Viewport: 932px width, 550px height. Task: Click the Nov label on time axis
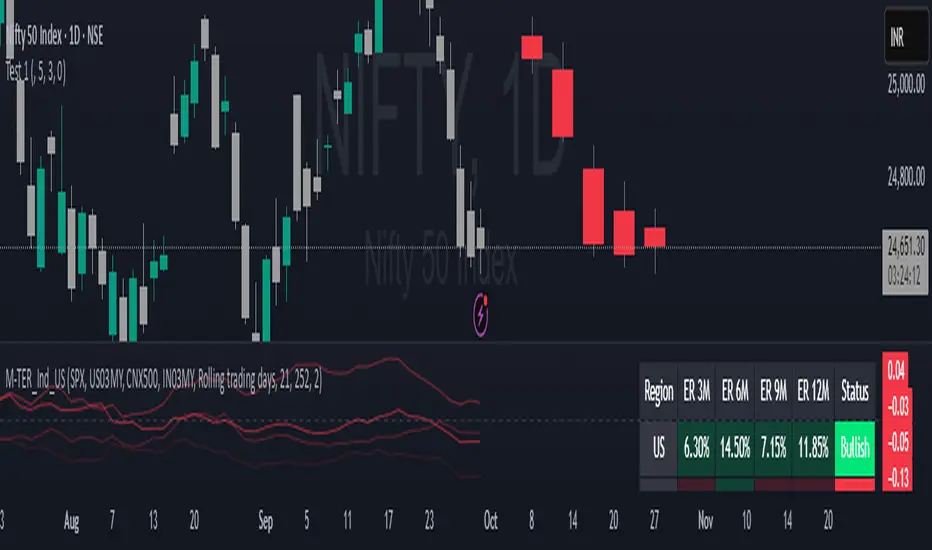pyautogui.click(x=705, y=521)
